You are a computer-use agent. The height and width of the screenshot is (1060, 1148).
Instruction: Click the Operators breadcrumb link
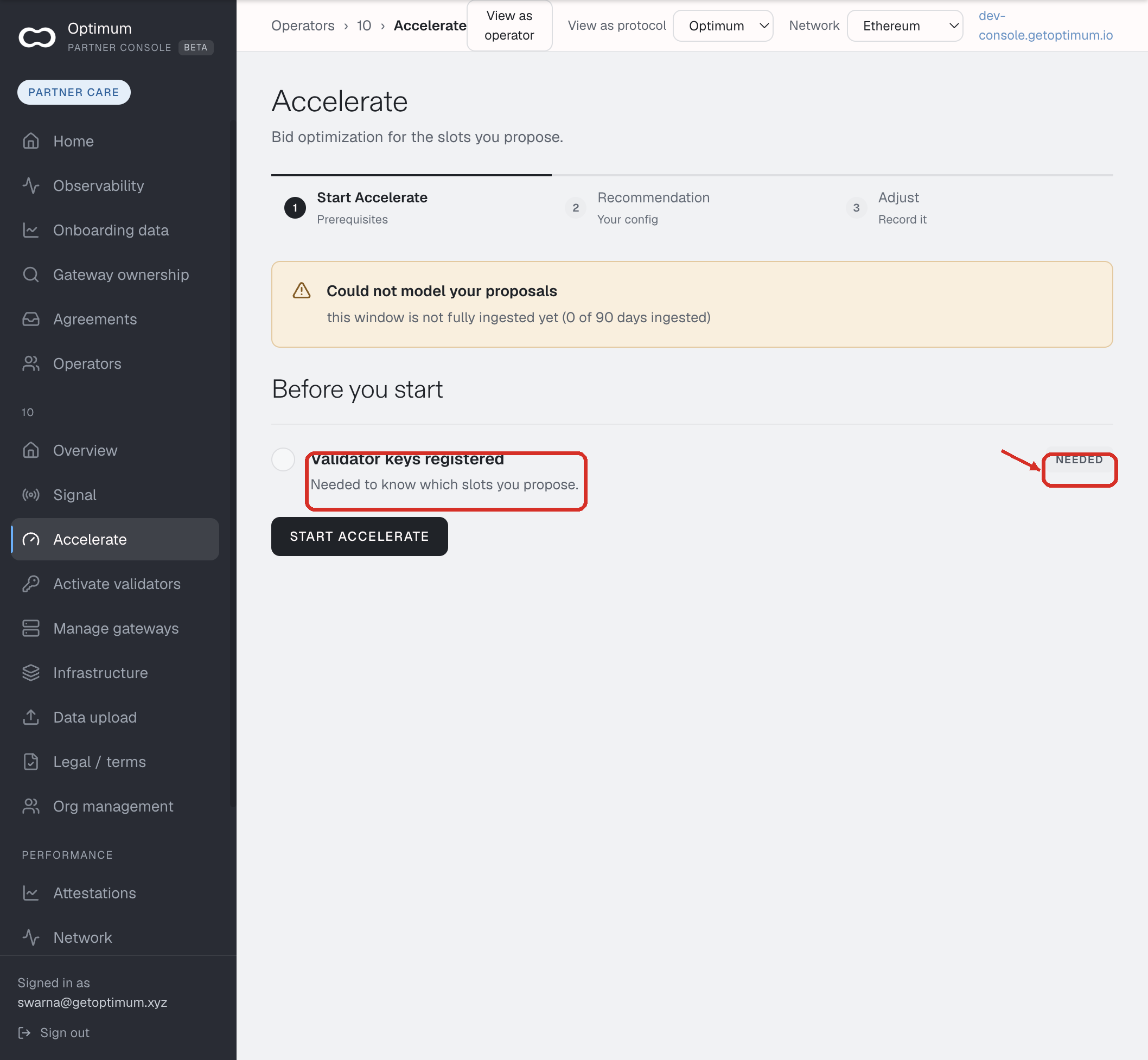coord(303,26)
